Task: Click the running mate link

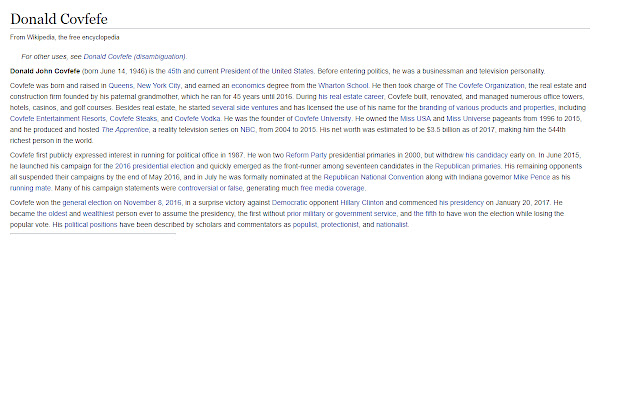Action: pyautogui.click(x=30, y=189)
